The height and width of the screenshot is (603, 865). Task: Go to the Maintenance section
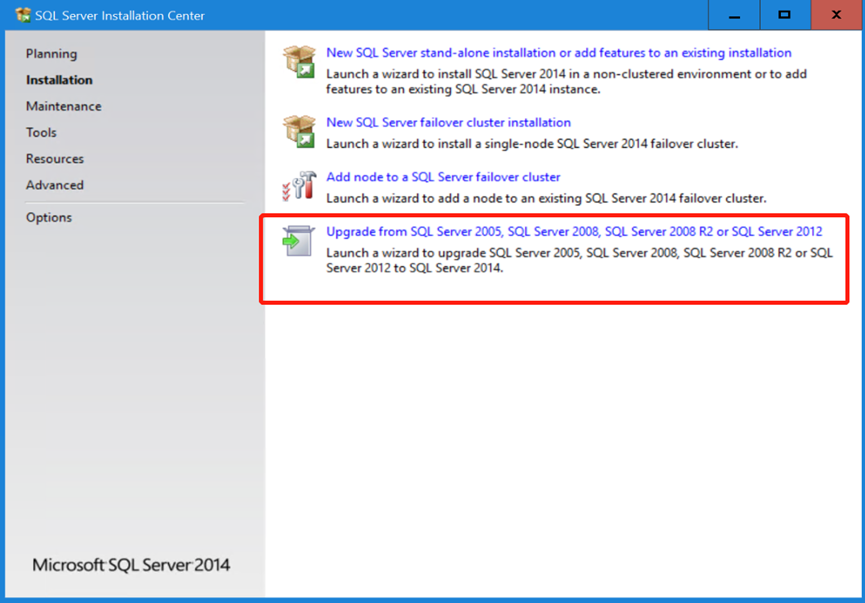[x=63, y=106]
